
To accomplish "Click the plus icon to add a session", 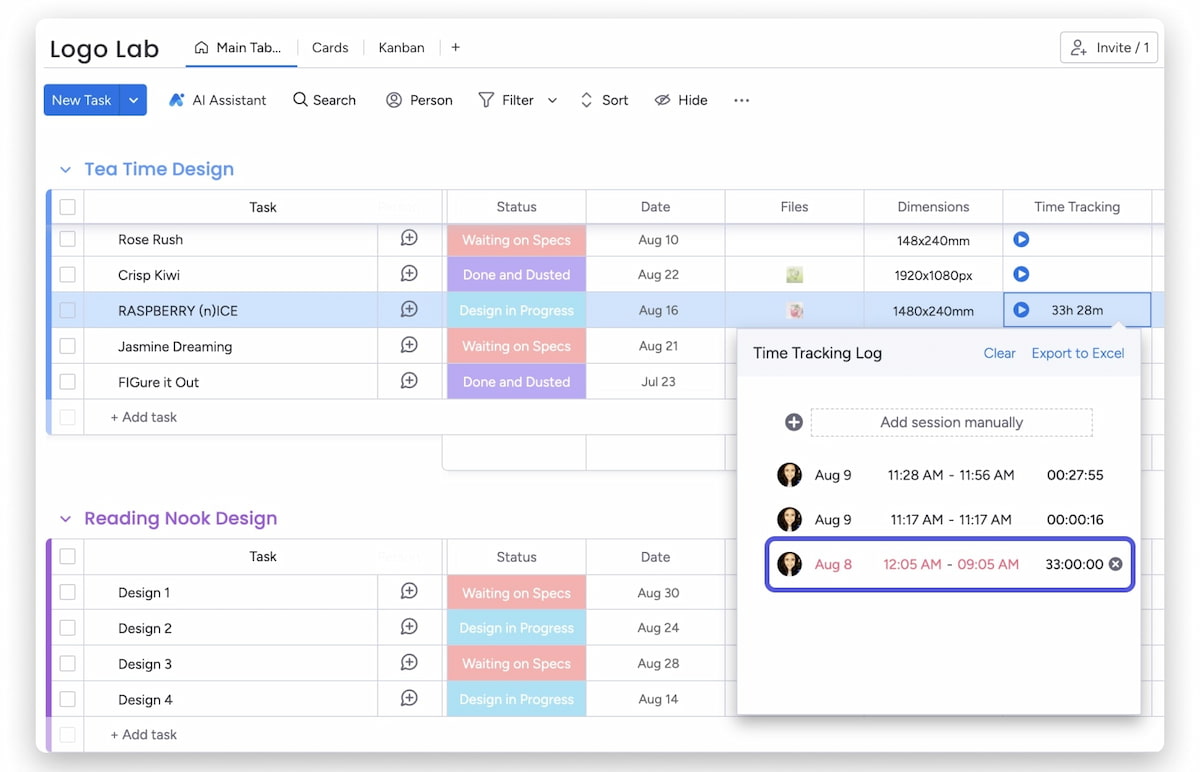I will [793, 422].
